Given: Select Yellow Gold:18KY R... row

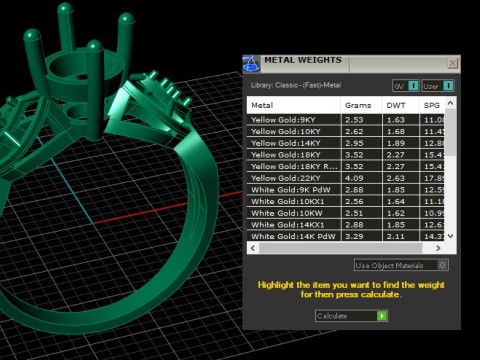Looking at the screenshot, I should pyautogui.click(x=346, y=166).
